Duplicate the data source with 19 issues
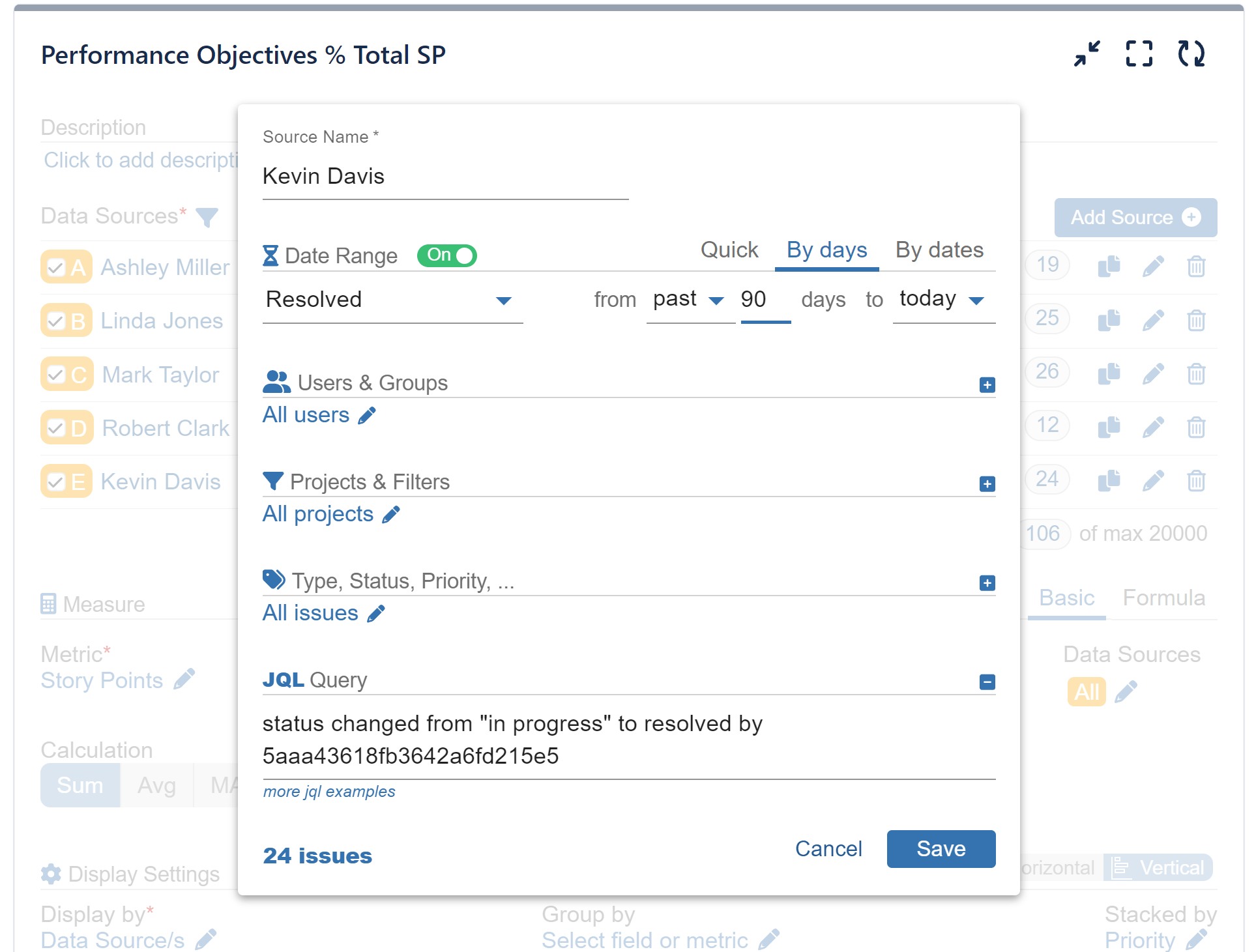1256x952 pixels. [1108, 266]
